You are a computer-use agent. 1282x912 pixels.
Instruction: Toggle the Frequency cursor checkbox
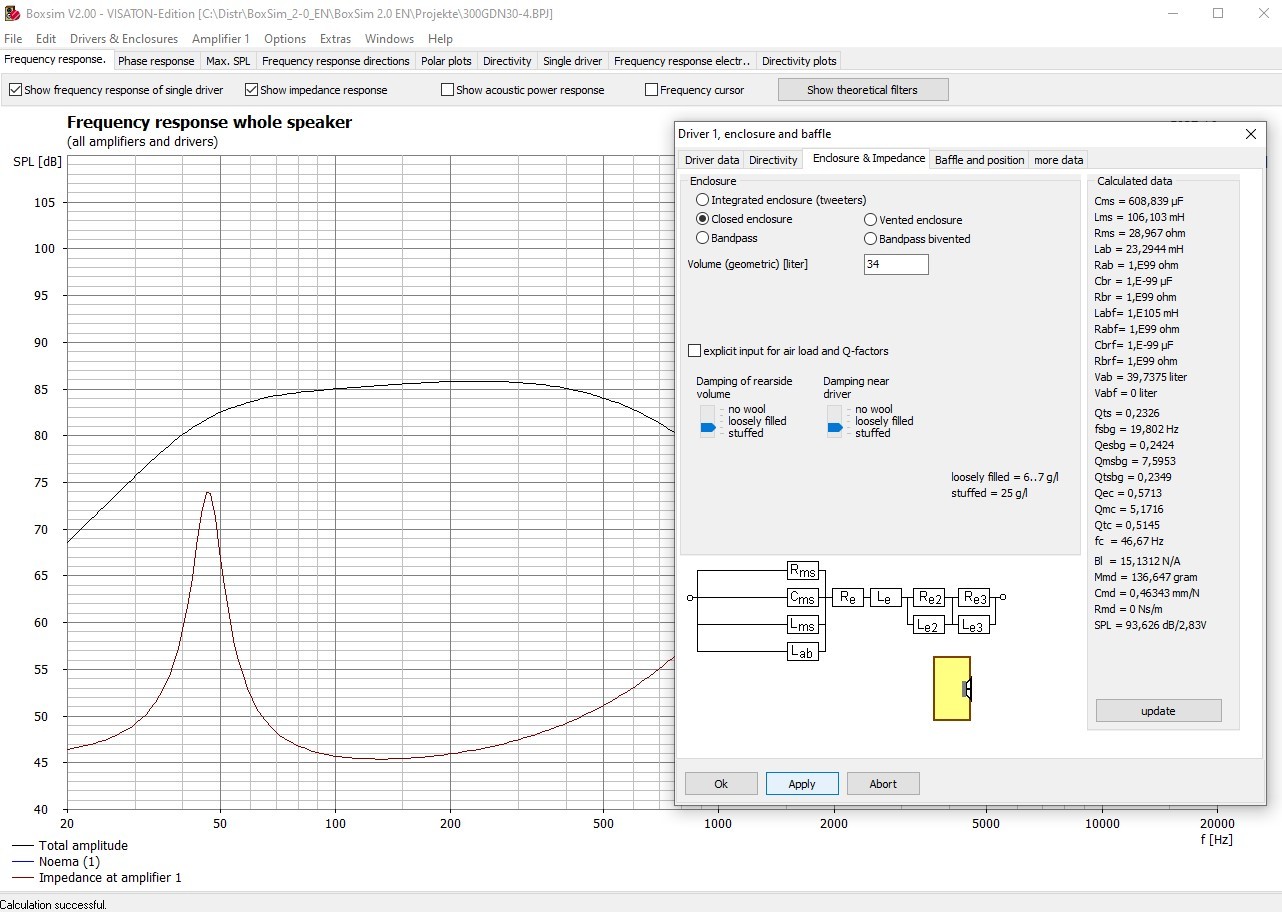652,90
